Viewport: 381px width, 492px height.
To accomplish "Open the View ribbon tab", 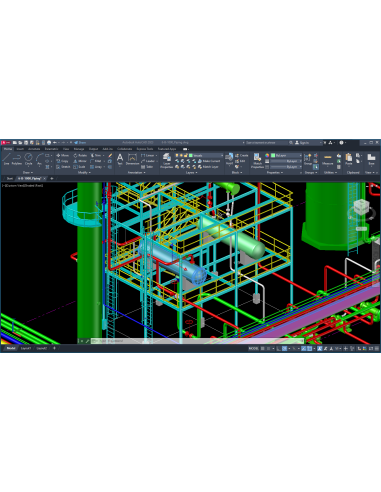I will click(x=66, y=149).
